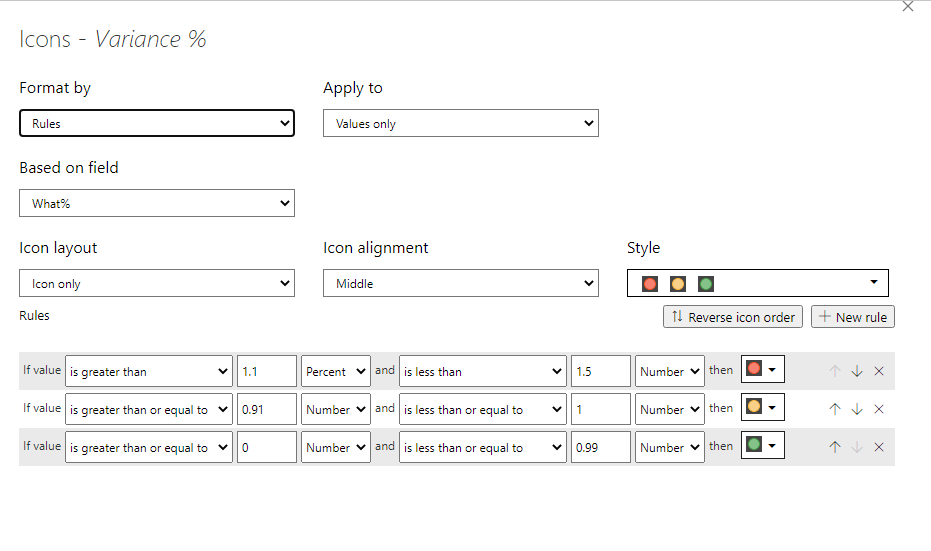The height and width of the screenshot is (551, 931).
Task: Open Number unit dropdown next to 0.99
Action: click(670, 447)
